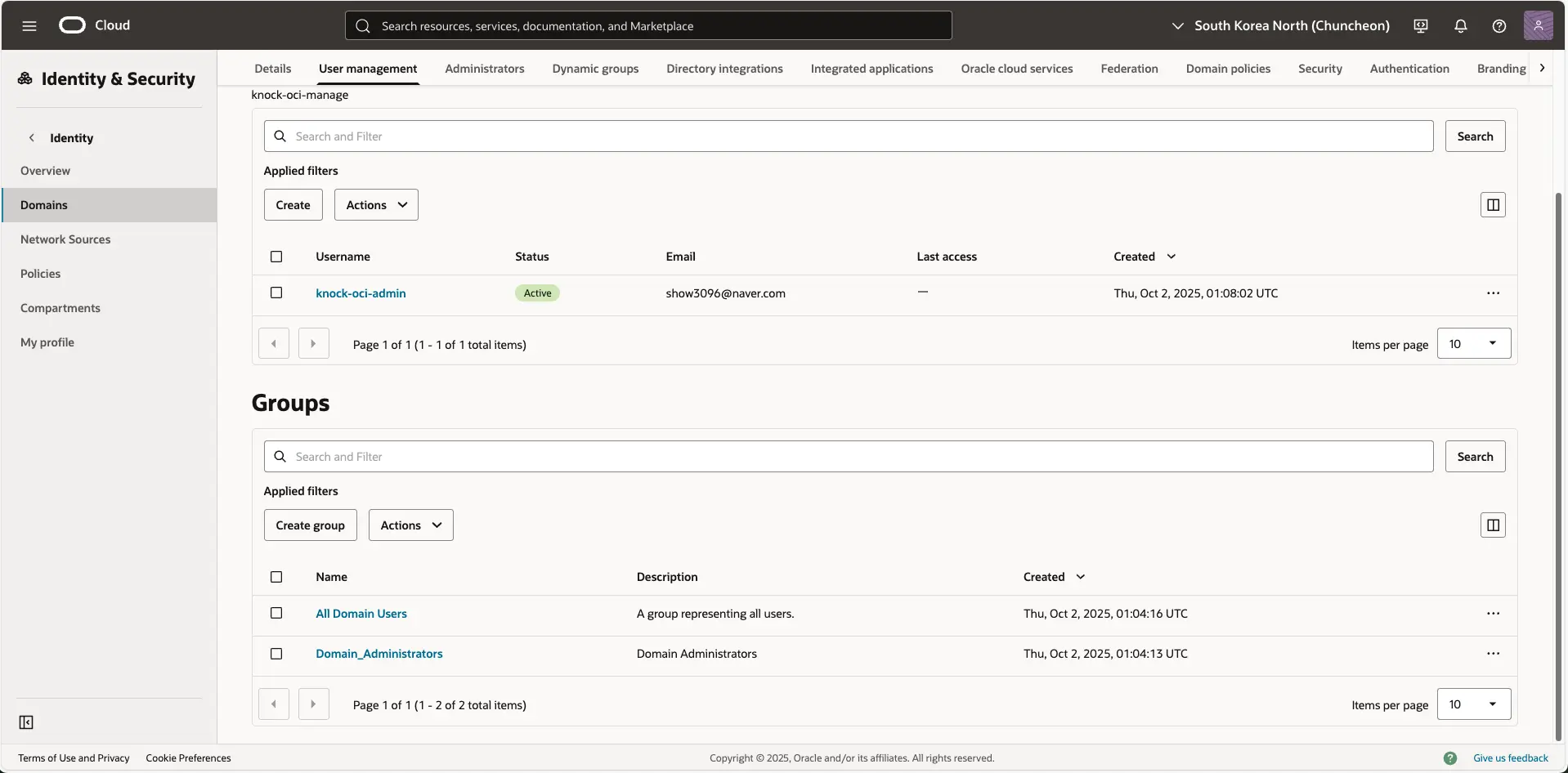This screenshot has height=773, width=1568.
Task: Open column settings for the Users table
Action: (1492, 204)
